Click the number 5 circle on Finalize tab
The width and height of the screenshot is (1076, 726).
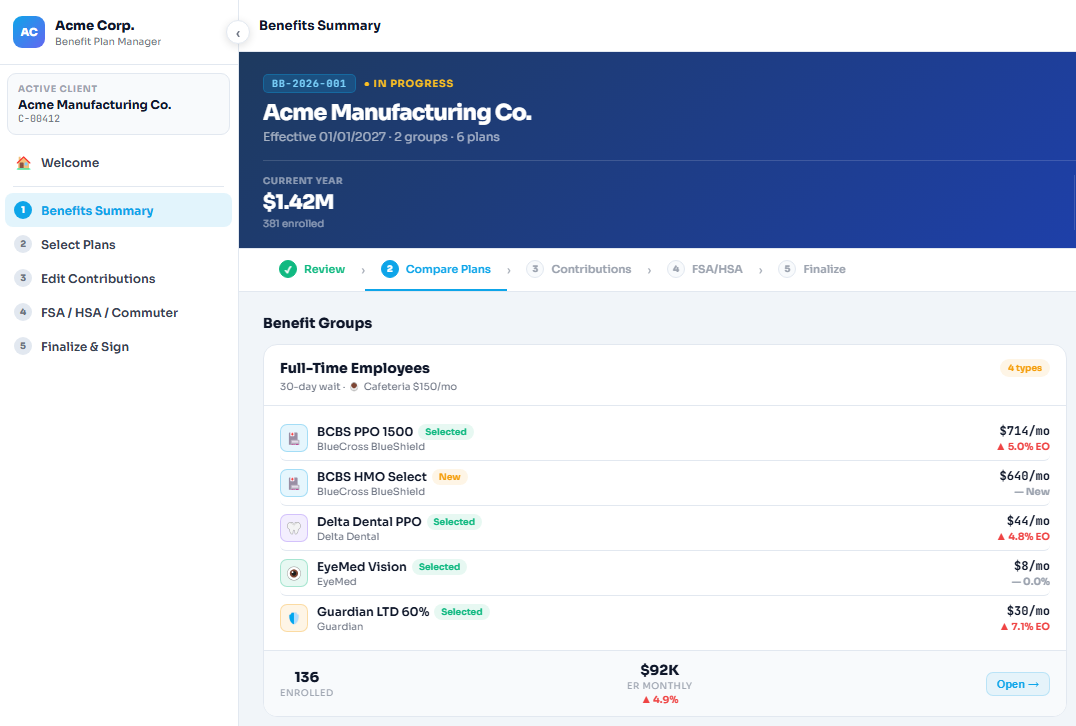point(786,269)
